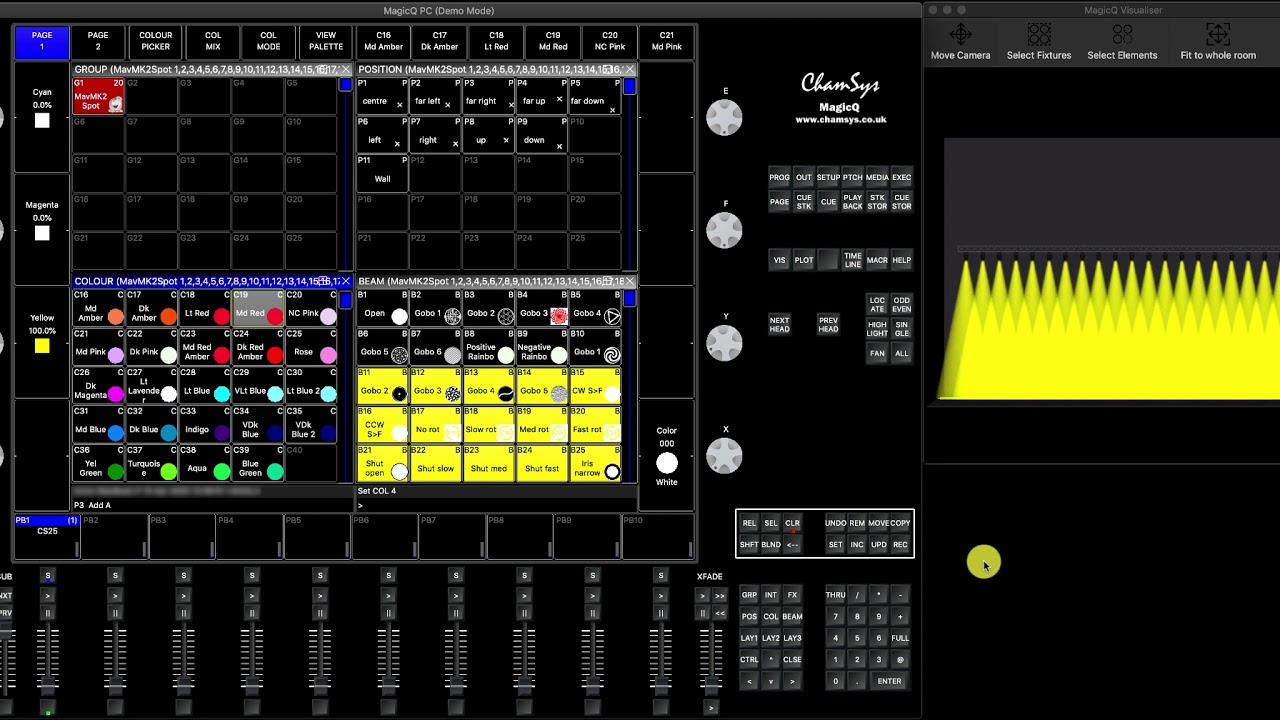
Task: Click encoder wheel X
Action: (724, 456)
